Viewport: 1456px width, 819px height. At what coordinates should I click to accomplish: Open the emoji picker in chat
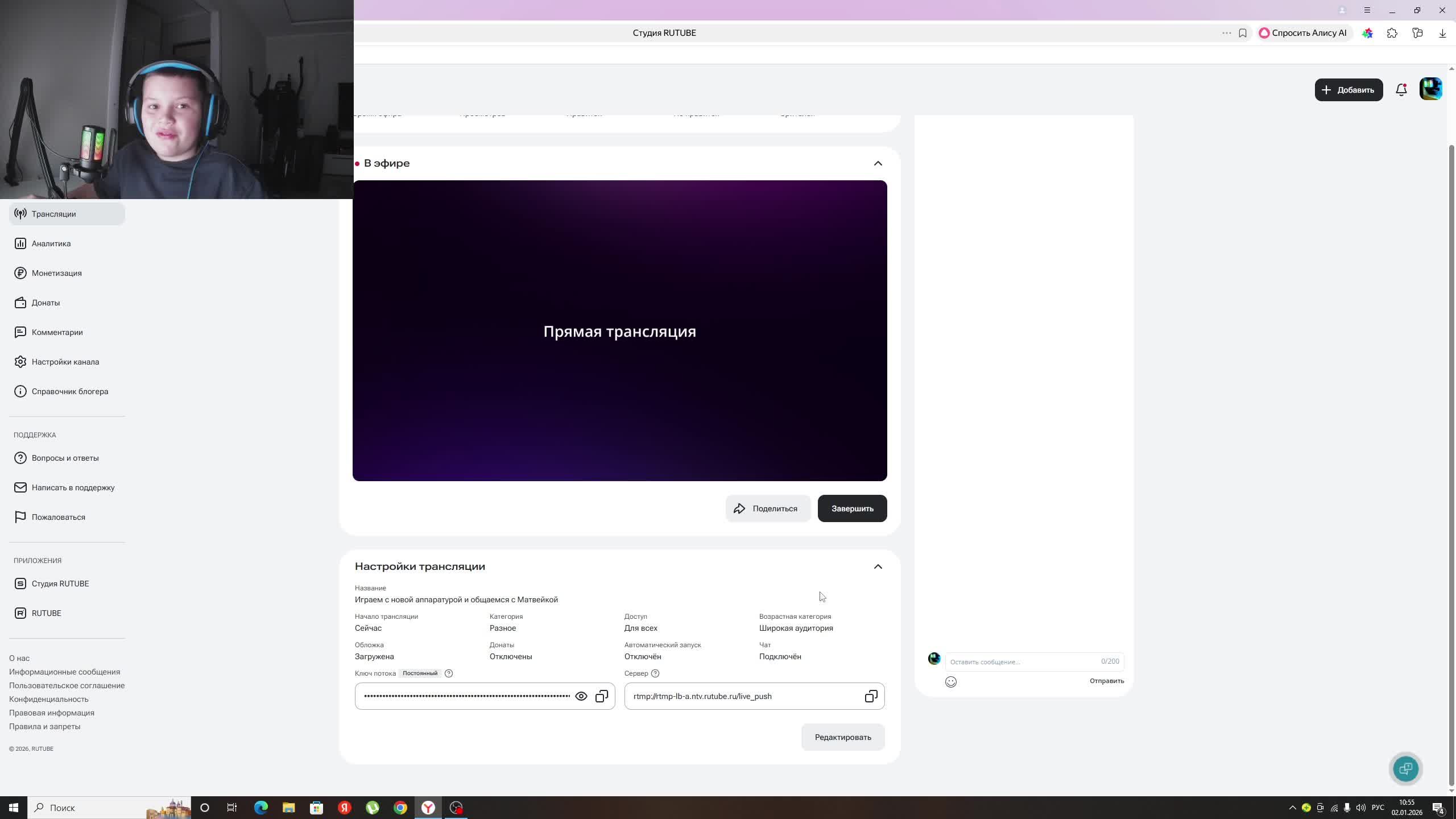pyautogui.click(x=951, y=681)
